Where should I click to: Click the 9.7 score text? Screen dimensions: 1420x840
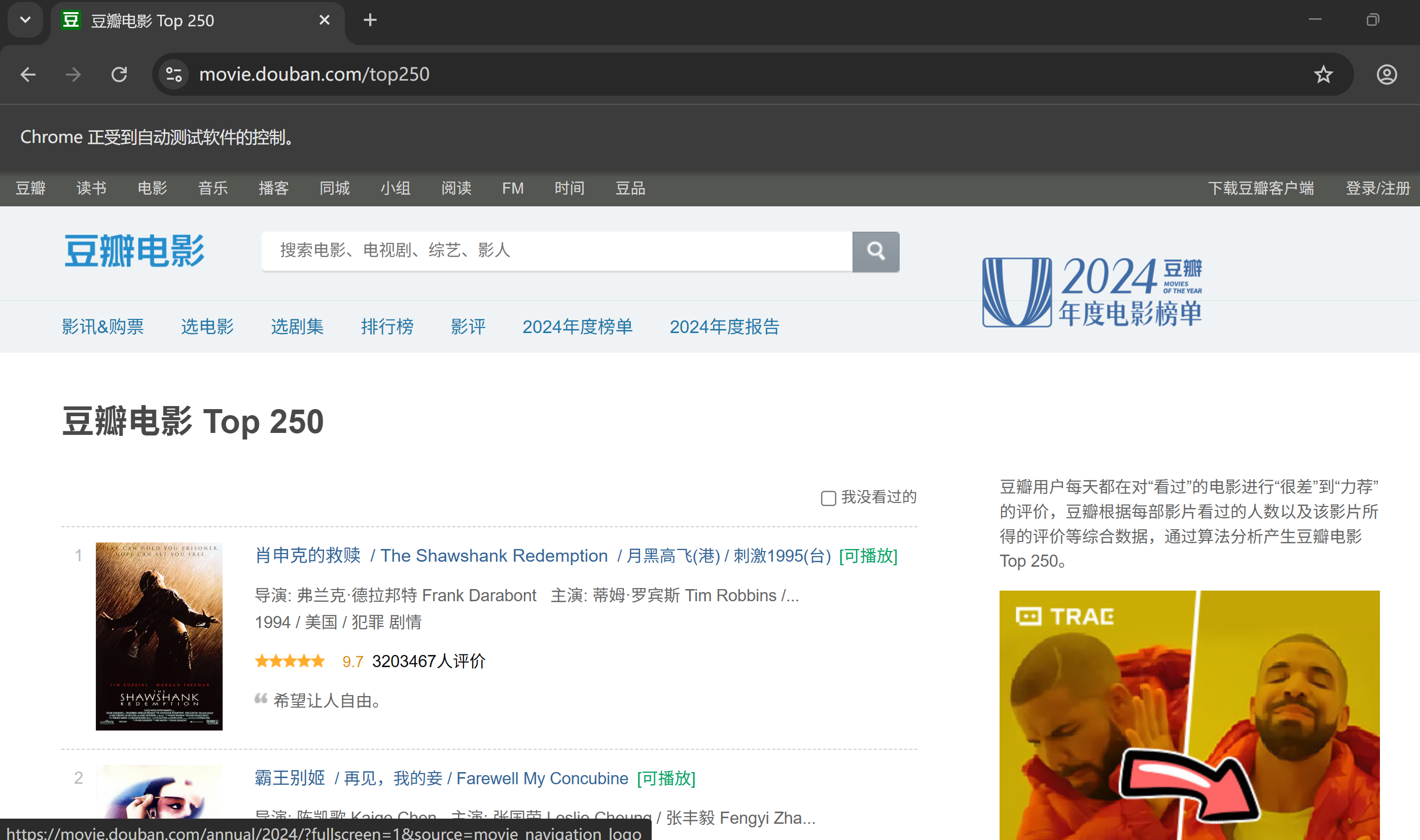[352, 661]
